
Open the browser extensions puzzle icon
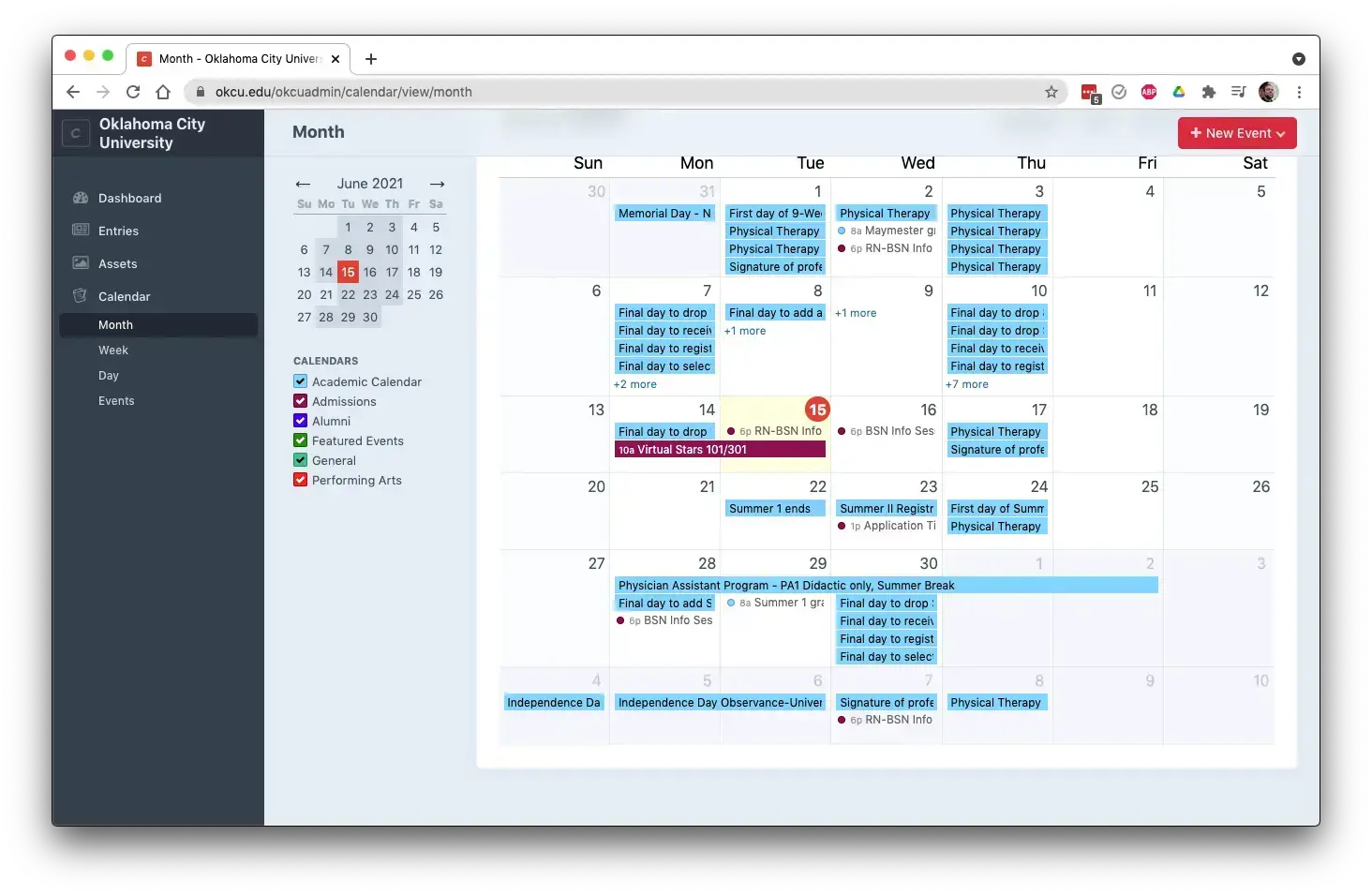click(x=1208, y=92)
